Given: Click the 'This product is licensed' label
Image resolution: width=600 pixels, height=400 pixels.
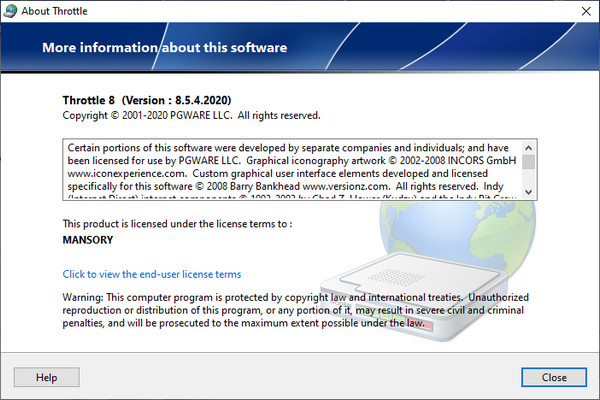Looking at the screenshot, I should tap(176, 224).
